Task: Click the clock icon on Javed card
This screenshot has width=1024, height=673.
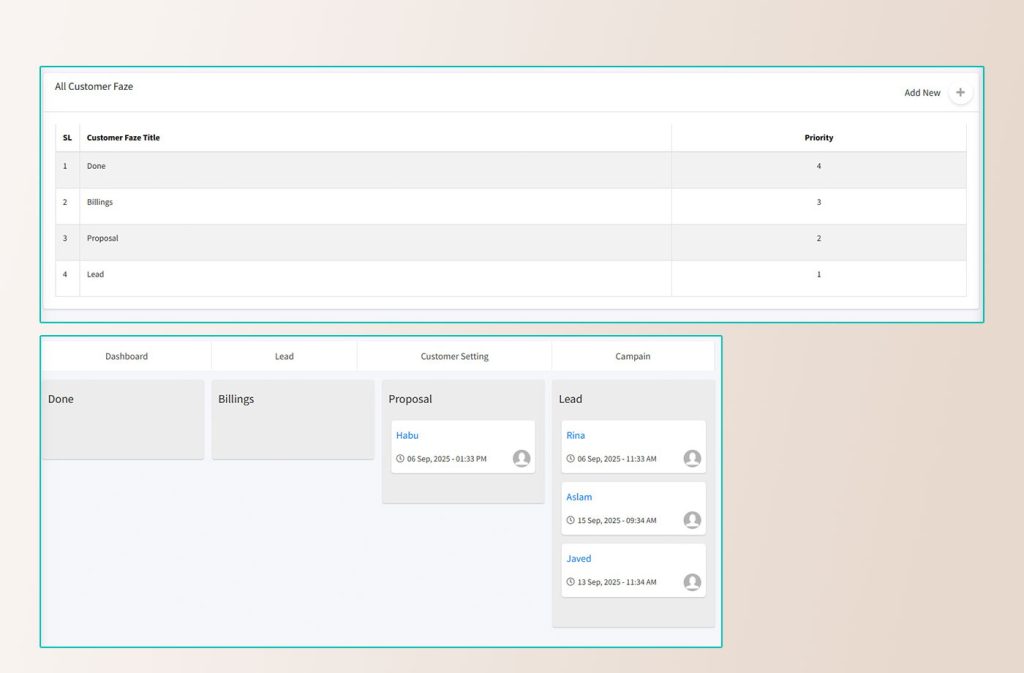Action: coord(571,582)
